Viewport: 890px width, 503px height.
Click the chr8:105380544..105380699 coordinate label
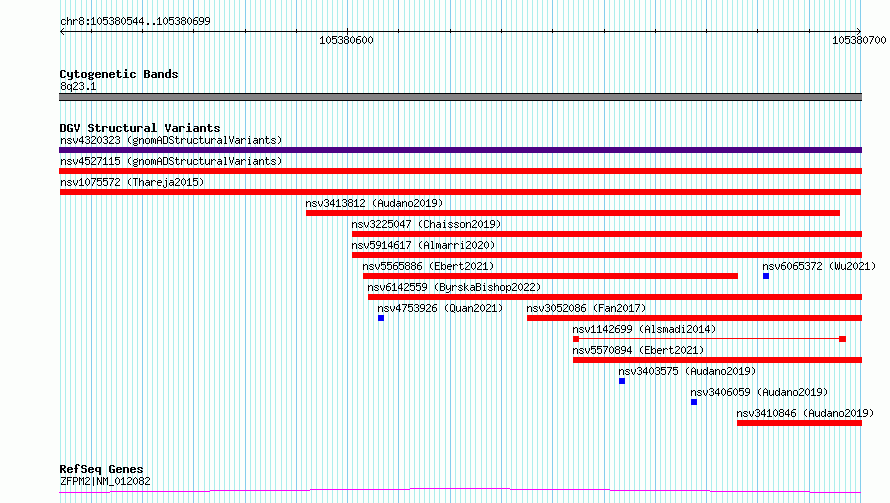click(x=135, y=21)
